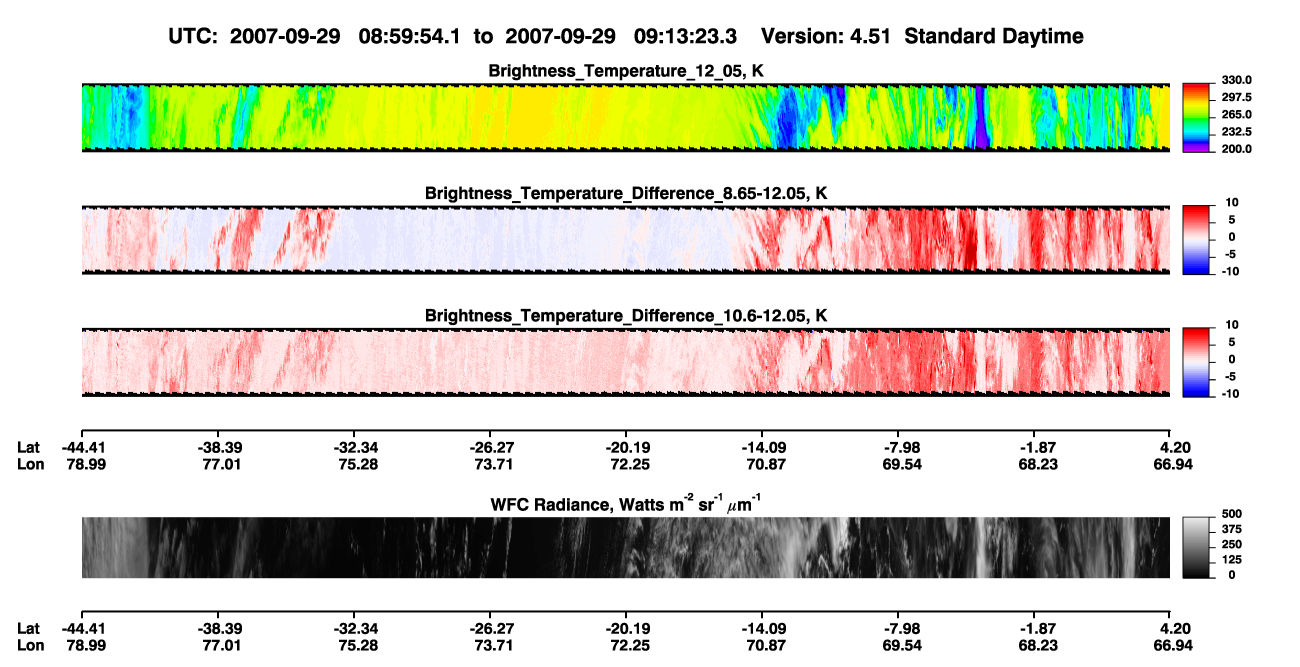Click the UTC label in the header
1300x667 pixels.
point(192,37)
